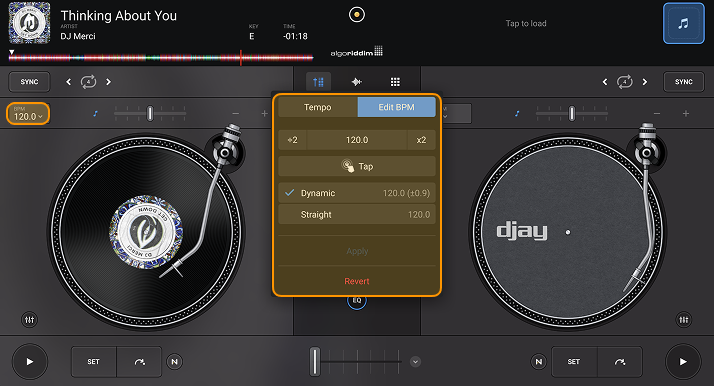Nudge the left deck tempo with plus

[x=265, y=114]
